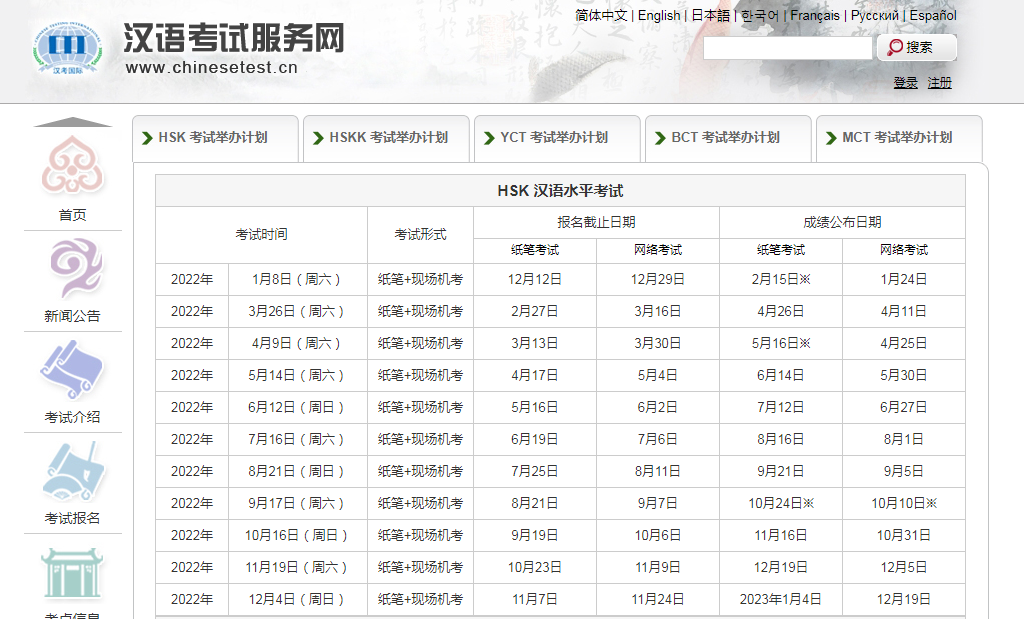Click the 登录 login link
Screen dimensions: 1024x619
coord(905,83)
